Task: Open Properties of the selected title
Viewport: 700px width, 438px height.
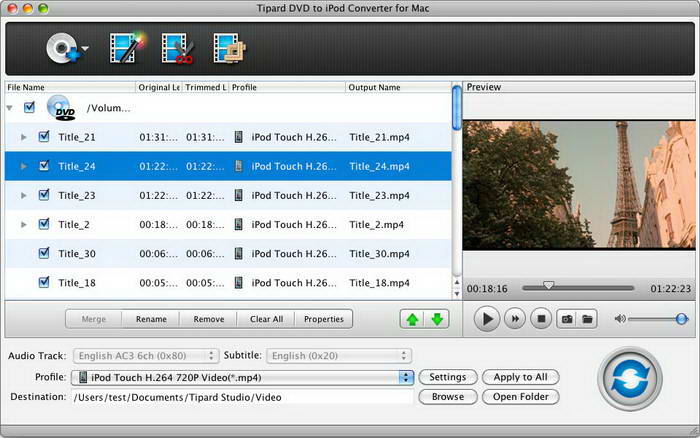Action: tap(324, 319)
